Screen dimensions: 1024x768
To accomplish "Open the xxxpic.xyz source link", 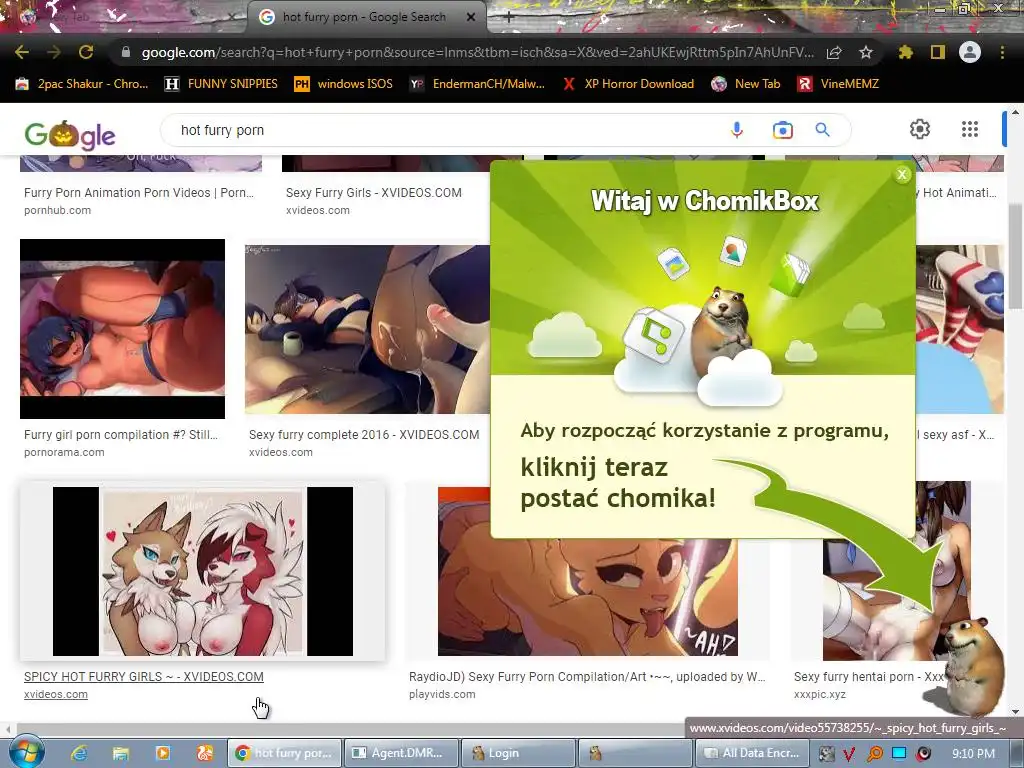I will pos(820,694).
